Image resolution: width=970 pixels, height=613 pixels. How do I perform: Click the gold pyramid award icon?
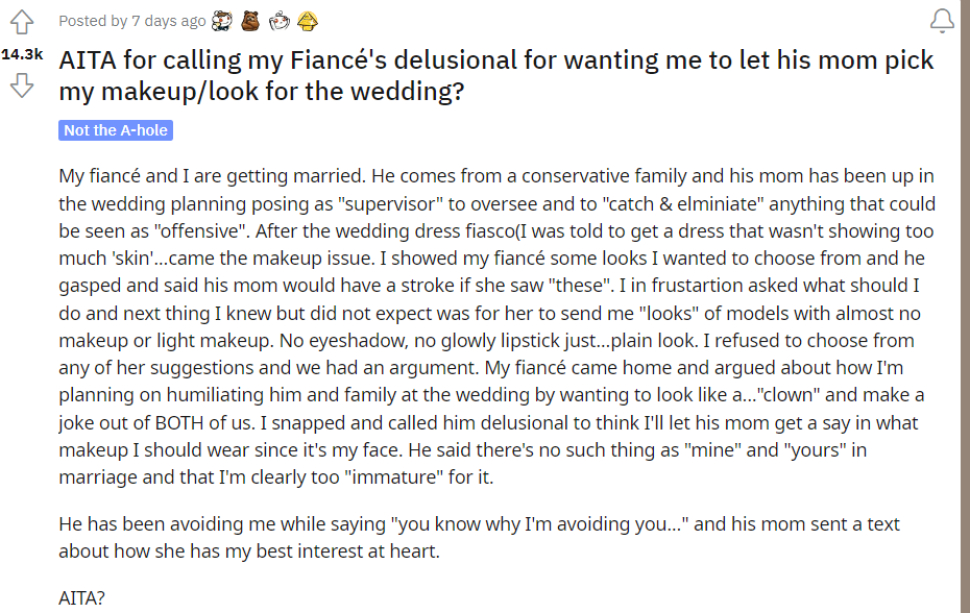(307, 21)
